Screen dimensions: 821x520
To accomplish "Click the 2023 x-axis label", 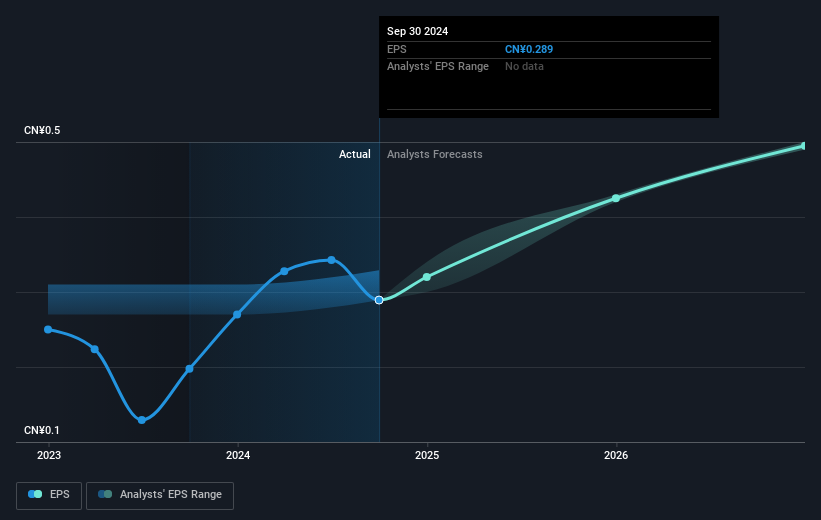I will 49,456.
